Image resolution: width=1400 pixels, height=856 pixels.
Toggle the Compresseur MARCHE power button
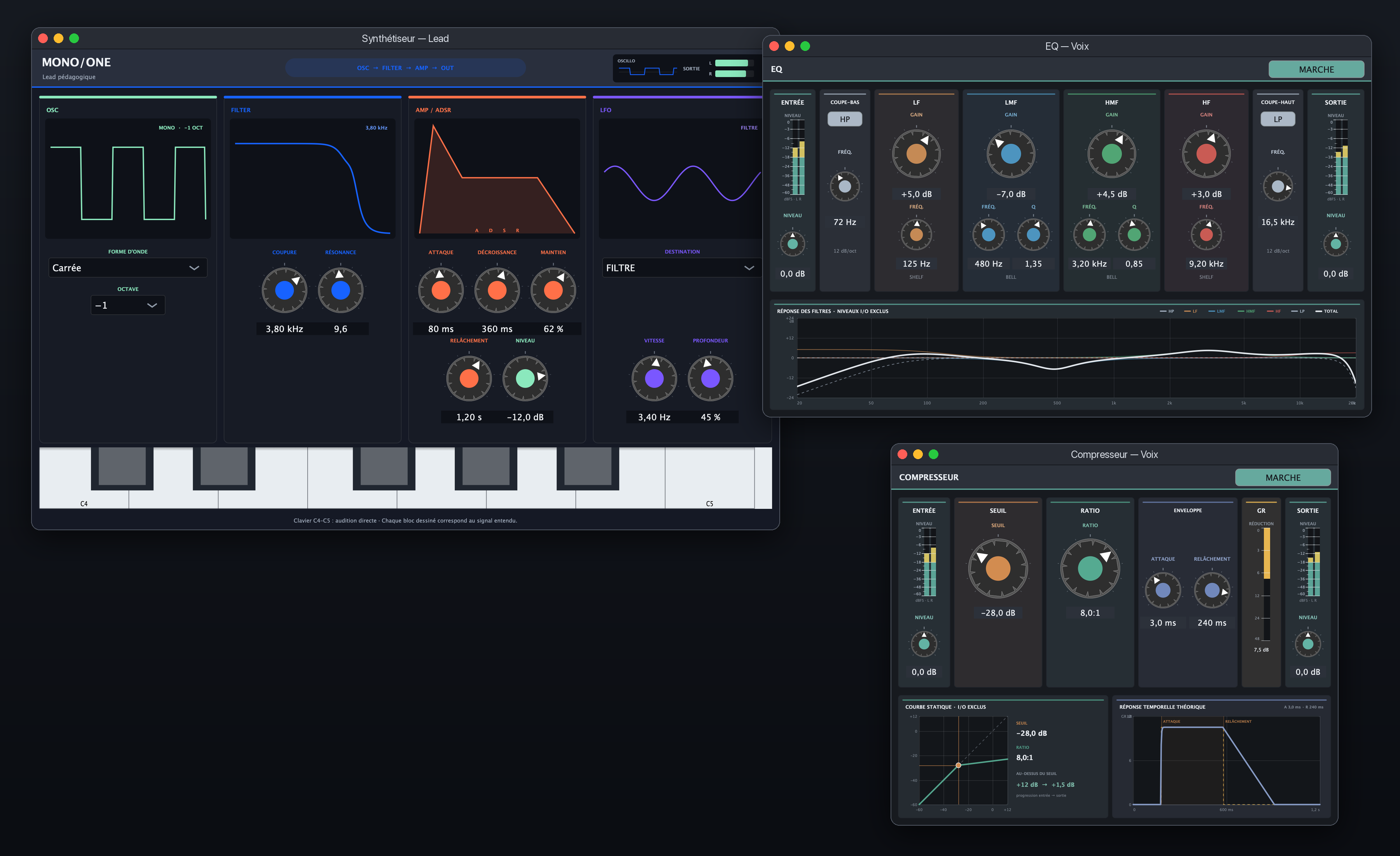click(1283, 478)
